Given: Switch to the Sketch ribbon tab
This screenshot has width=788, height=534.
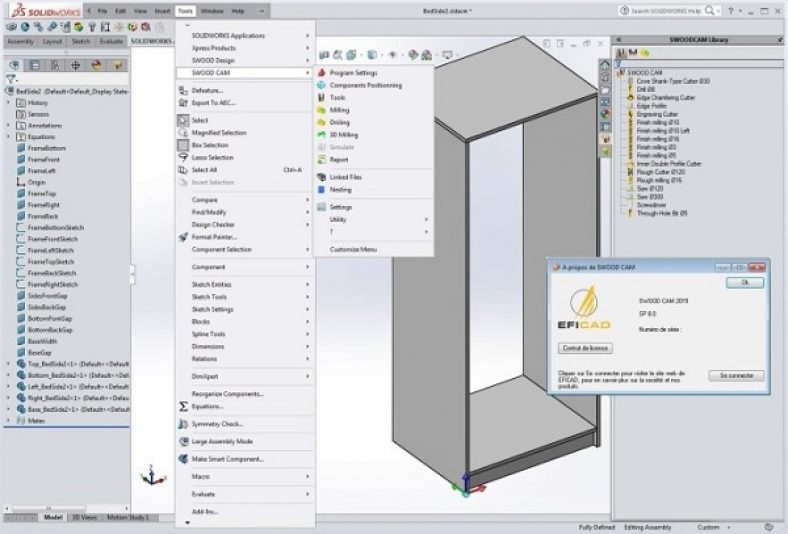Looking at the screenshot, I should 81,42.
